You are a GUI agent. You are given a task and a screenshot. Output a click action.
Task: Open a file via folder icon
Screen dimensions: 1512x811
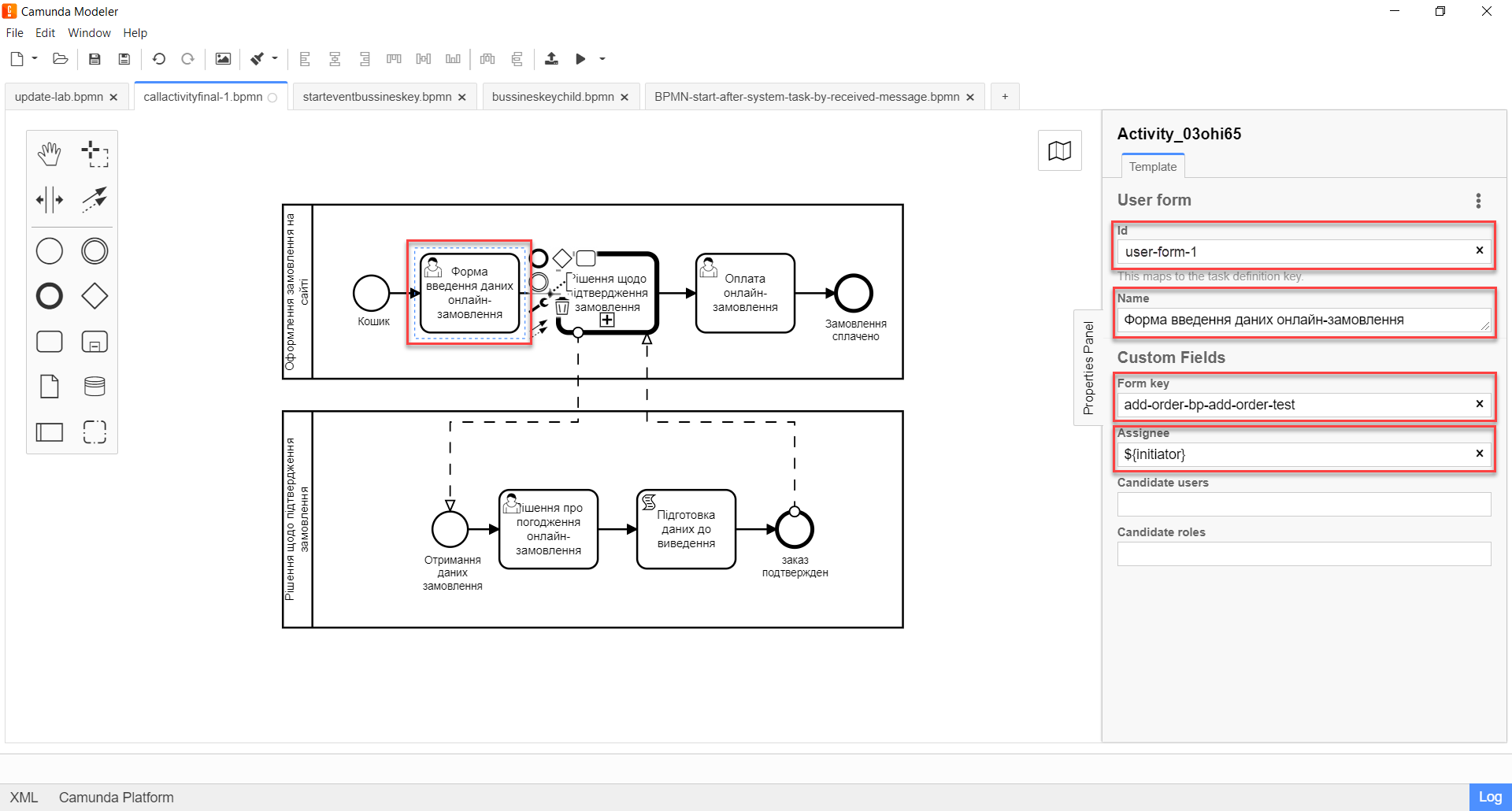click(60, 59)
